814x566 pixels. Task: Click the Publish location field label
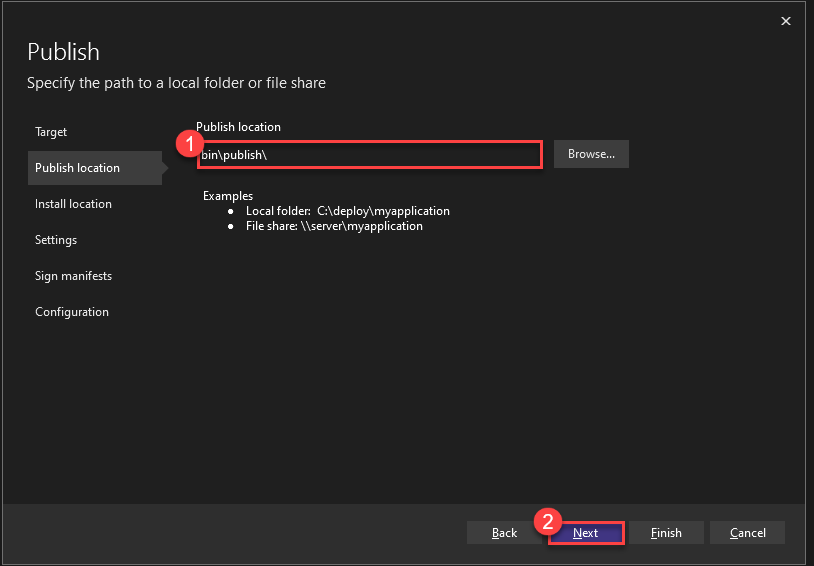pos(238,127)
